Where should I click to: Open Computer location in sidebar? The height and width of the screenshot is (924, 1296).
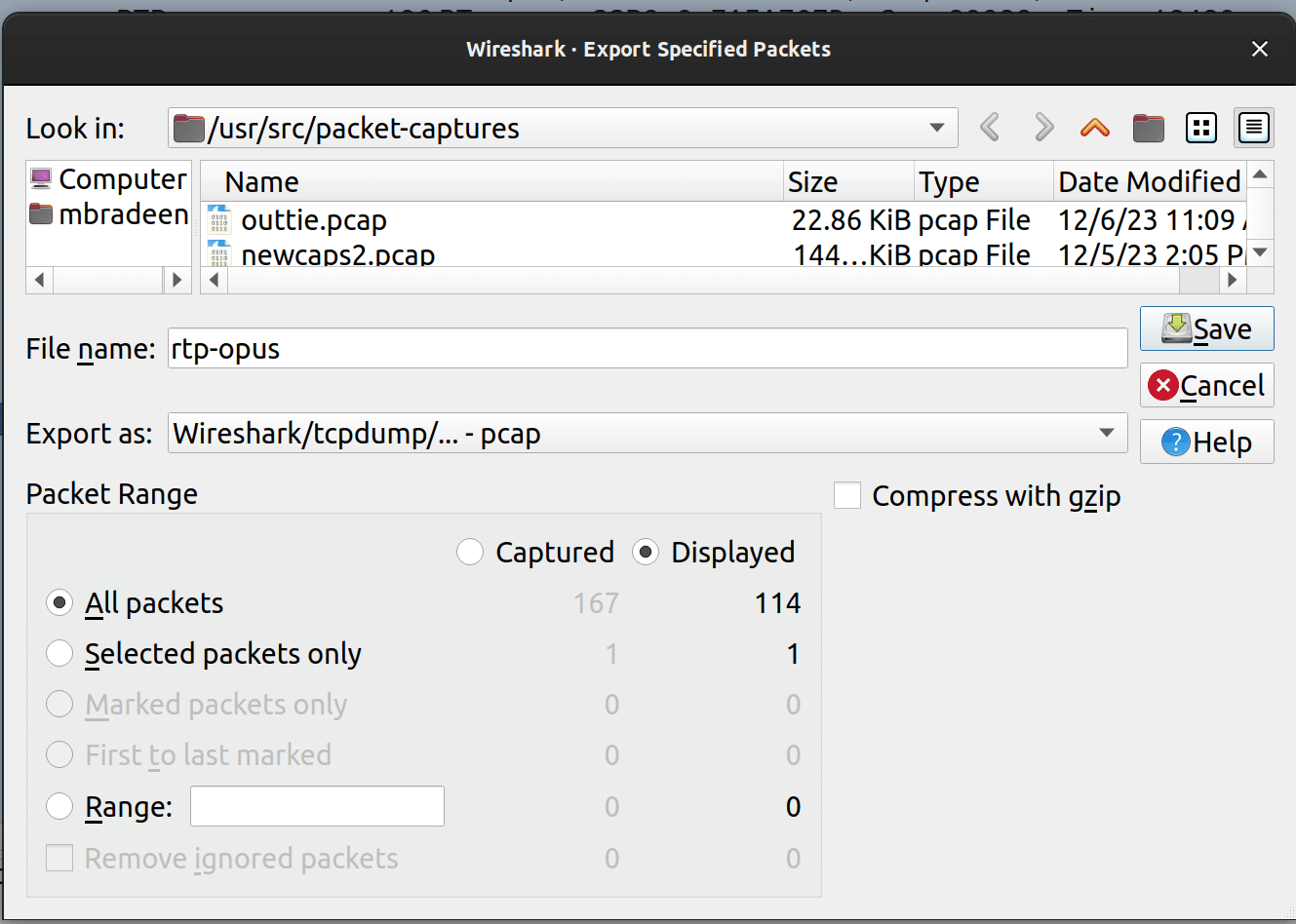pyautogui.click(x=108, y=179)
